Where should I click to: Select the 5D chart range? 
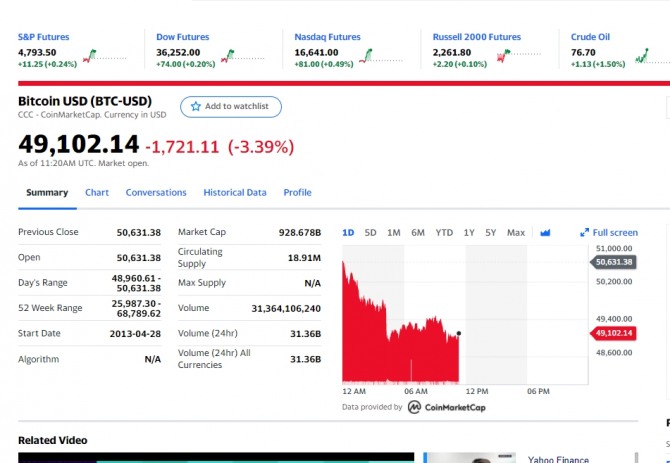click(370, 233)
